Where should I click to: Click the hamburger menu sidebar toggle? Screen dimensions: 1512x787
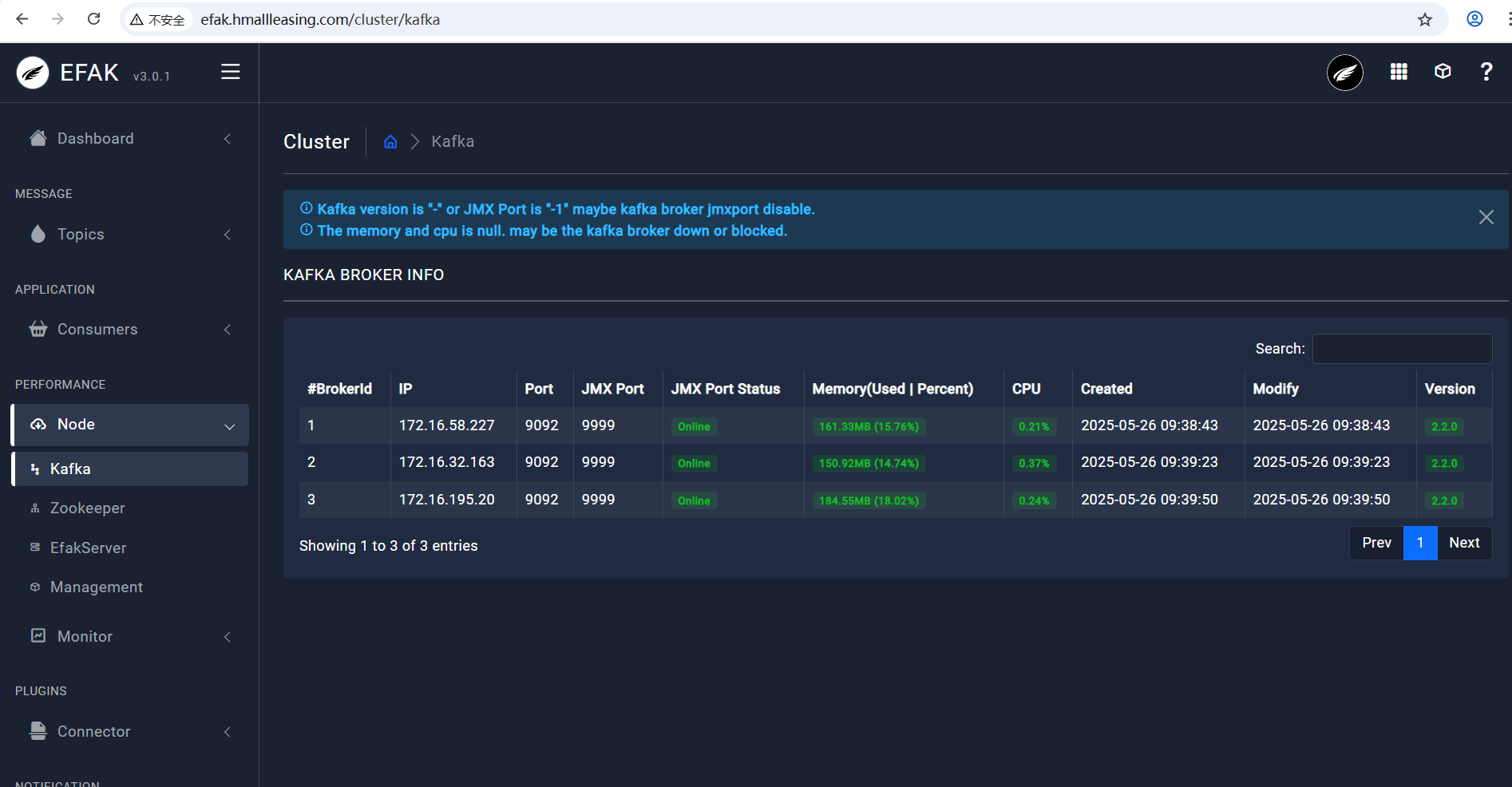pyautogui.click(x=230, y=72)
